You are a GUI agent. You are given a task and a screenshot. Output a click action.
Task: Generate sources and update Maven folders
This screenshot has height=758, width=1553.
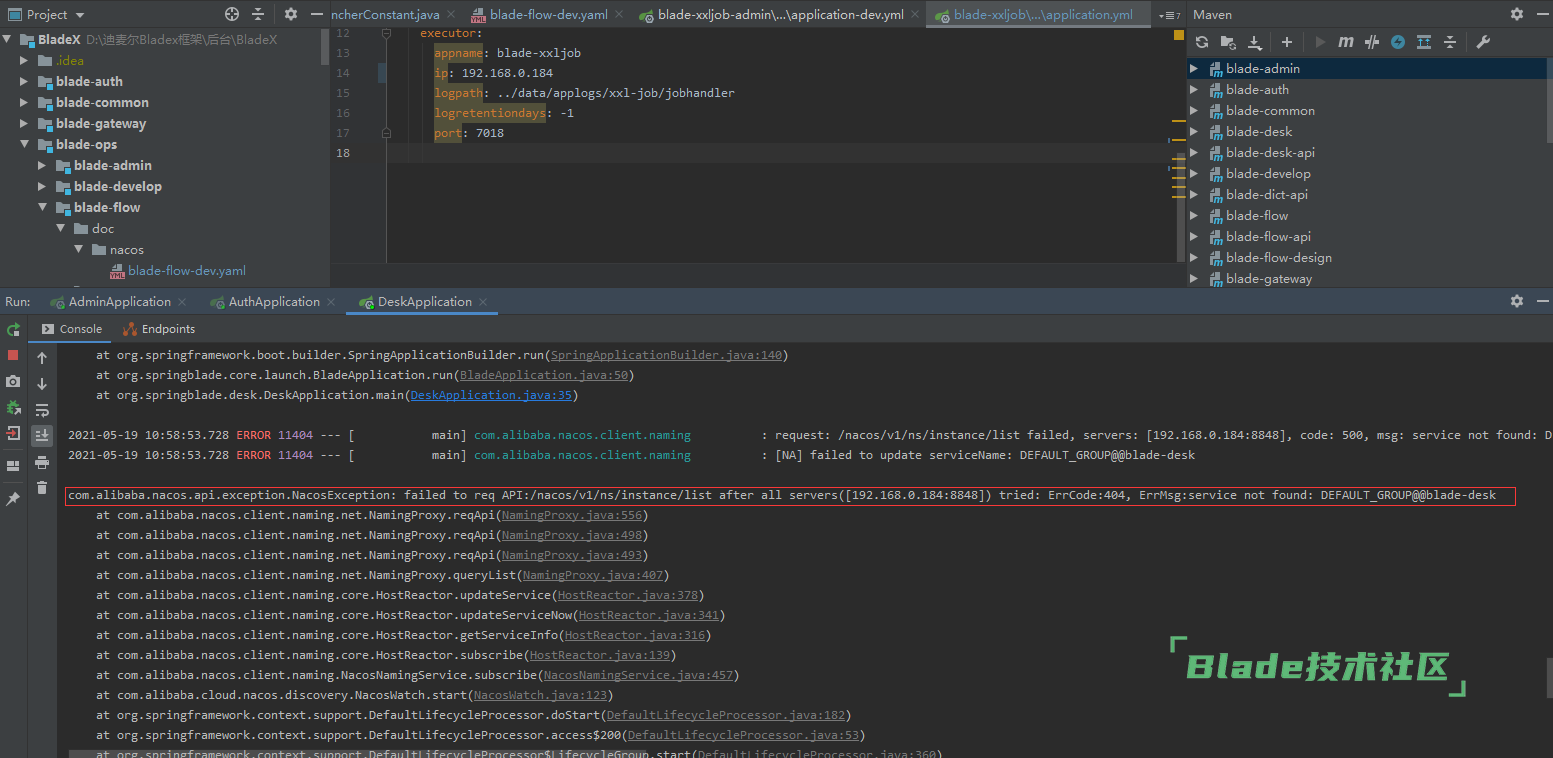[1228, 42]
